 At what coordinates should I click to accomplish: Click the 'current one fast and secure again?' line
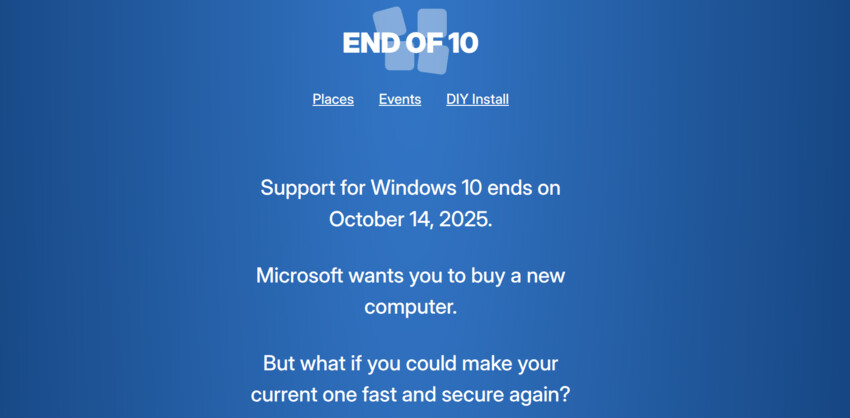pyautogui.click(x=410, y=394)
